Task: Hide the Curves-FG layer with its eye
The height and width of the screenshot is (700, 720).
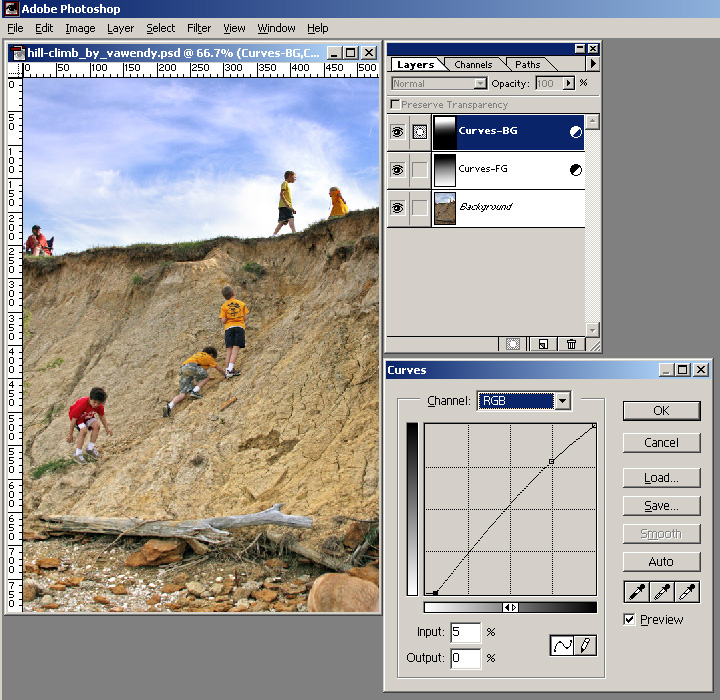Action: pos(398,170)
